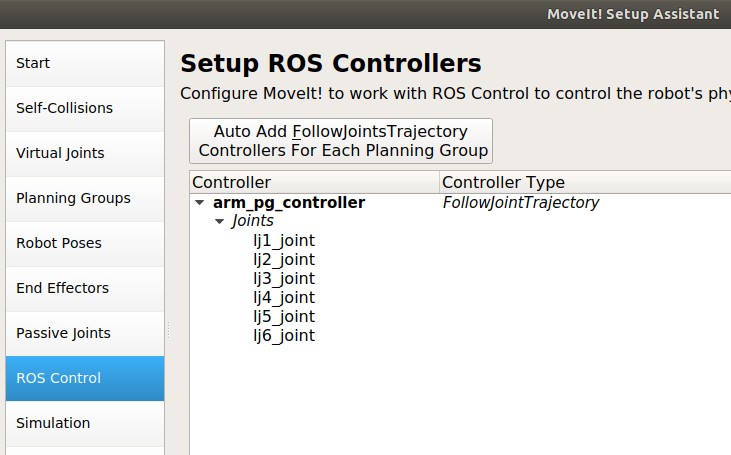
Task: Select lj6_joint in the tree
Action: [x=284, y=335]
